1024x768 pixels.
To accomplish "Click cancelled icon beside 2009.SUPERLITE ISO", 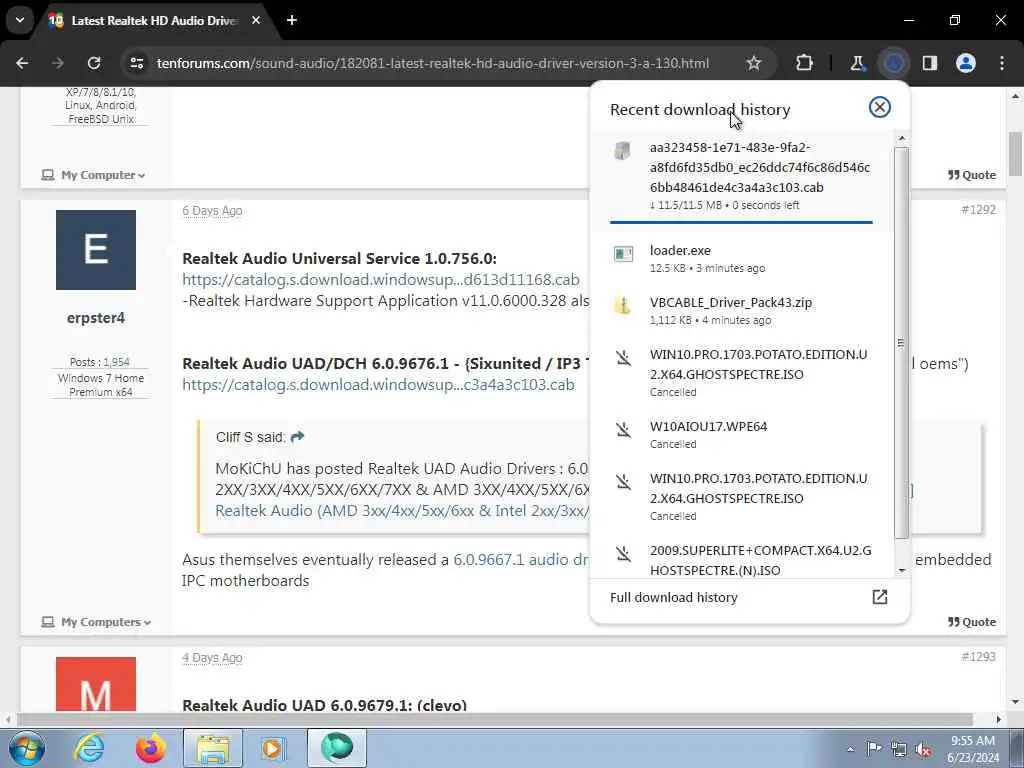I will tap(623, 554).
